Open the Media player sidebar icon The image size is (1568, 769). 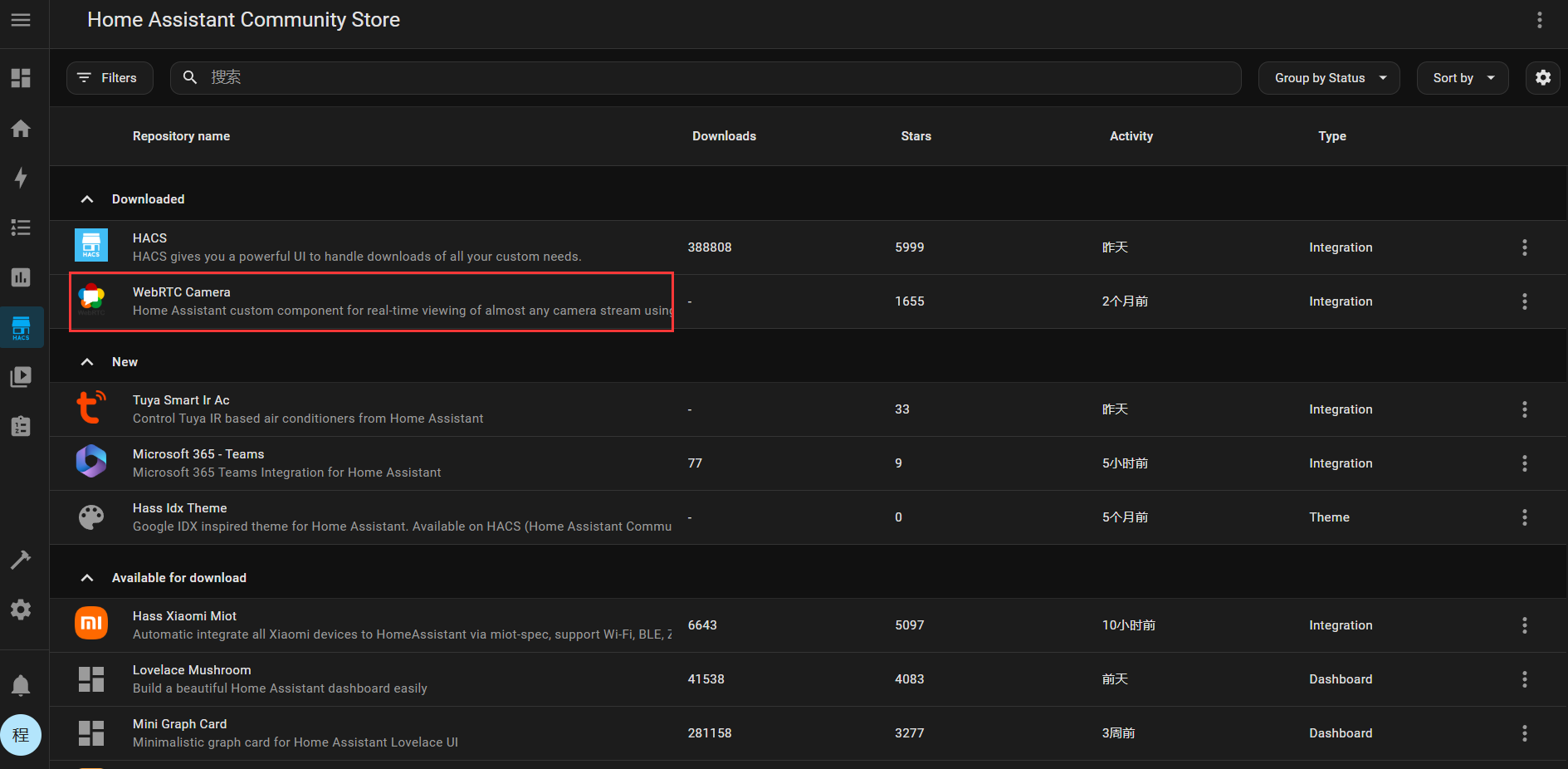(21, 377)
